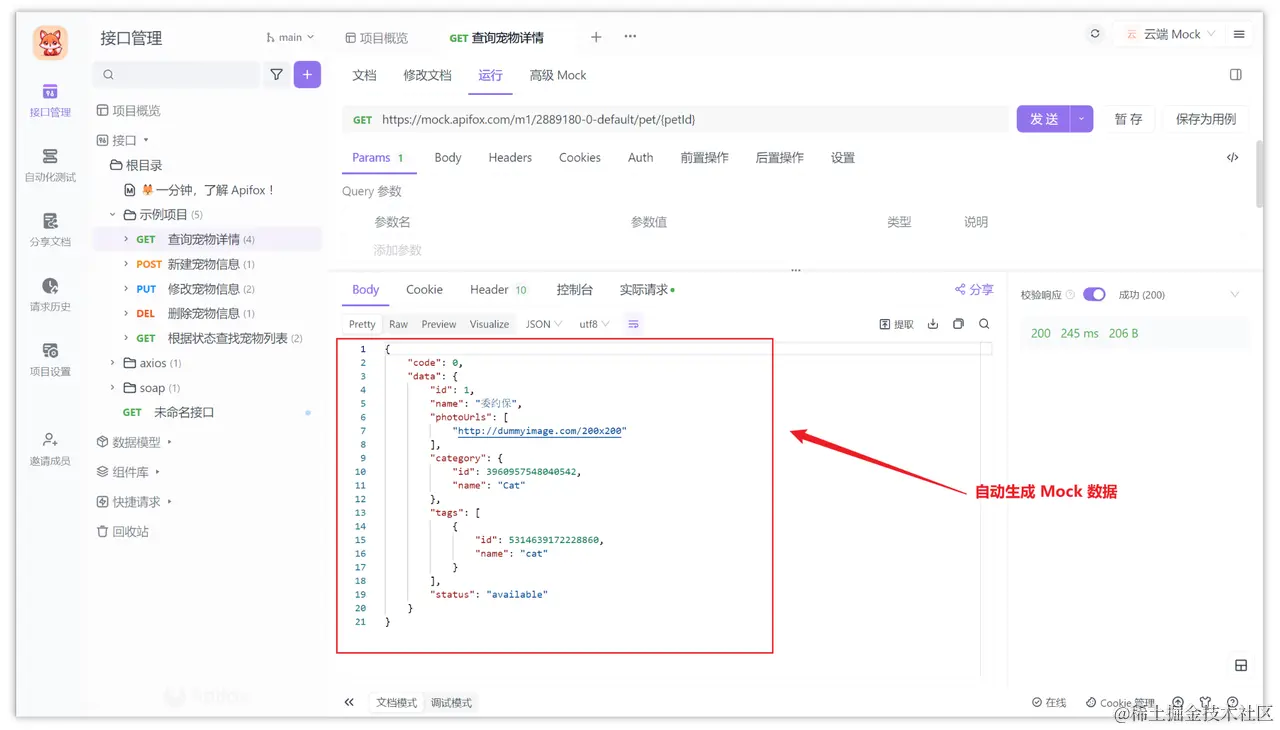Click the 保存为用例 button

point(1205,119)
